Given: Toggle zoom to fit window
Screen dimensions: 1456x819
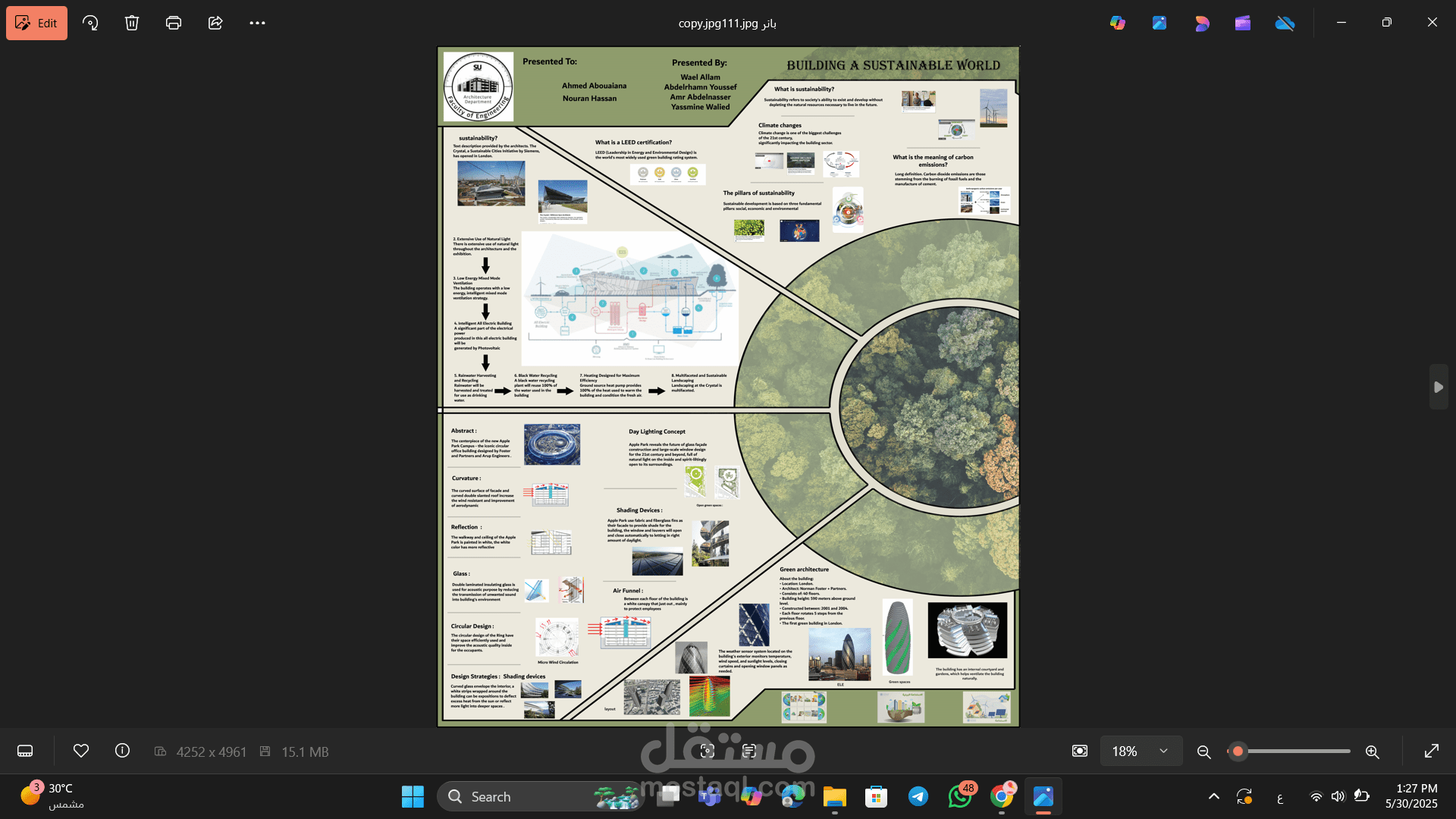Looking at the screenshot, I should coord(1080,751).
